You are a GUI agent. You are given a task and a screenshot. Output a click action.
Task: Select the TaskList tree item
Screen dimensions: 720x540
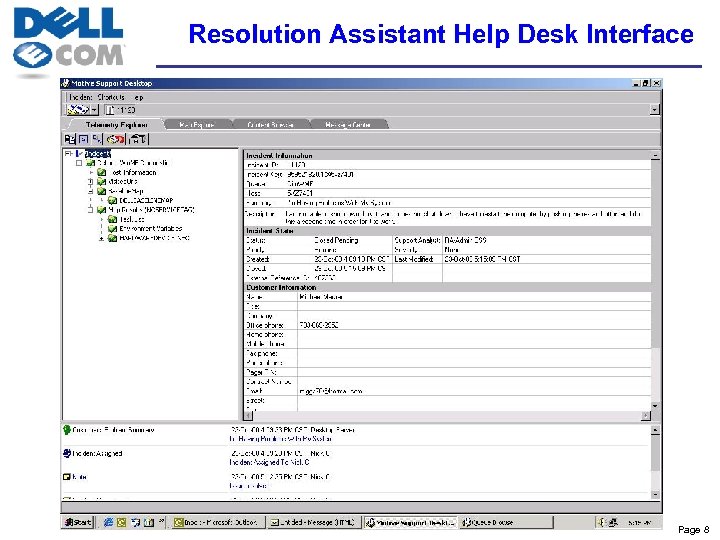132,219
